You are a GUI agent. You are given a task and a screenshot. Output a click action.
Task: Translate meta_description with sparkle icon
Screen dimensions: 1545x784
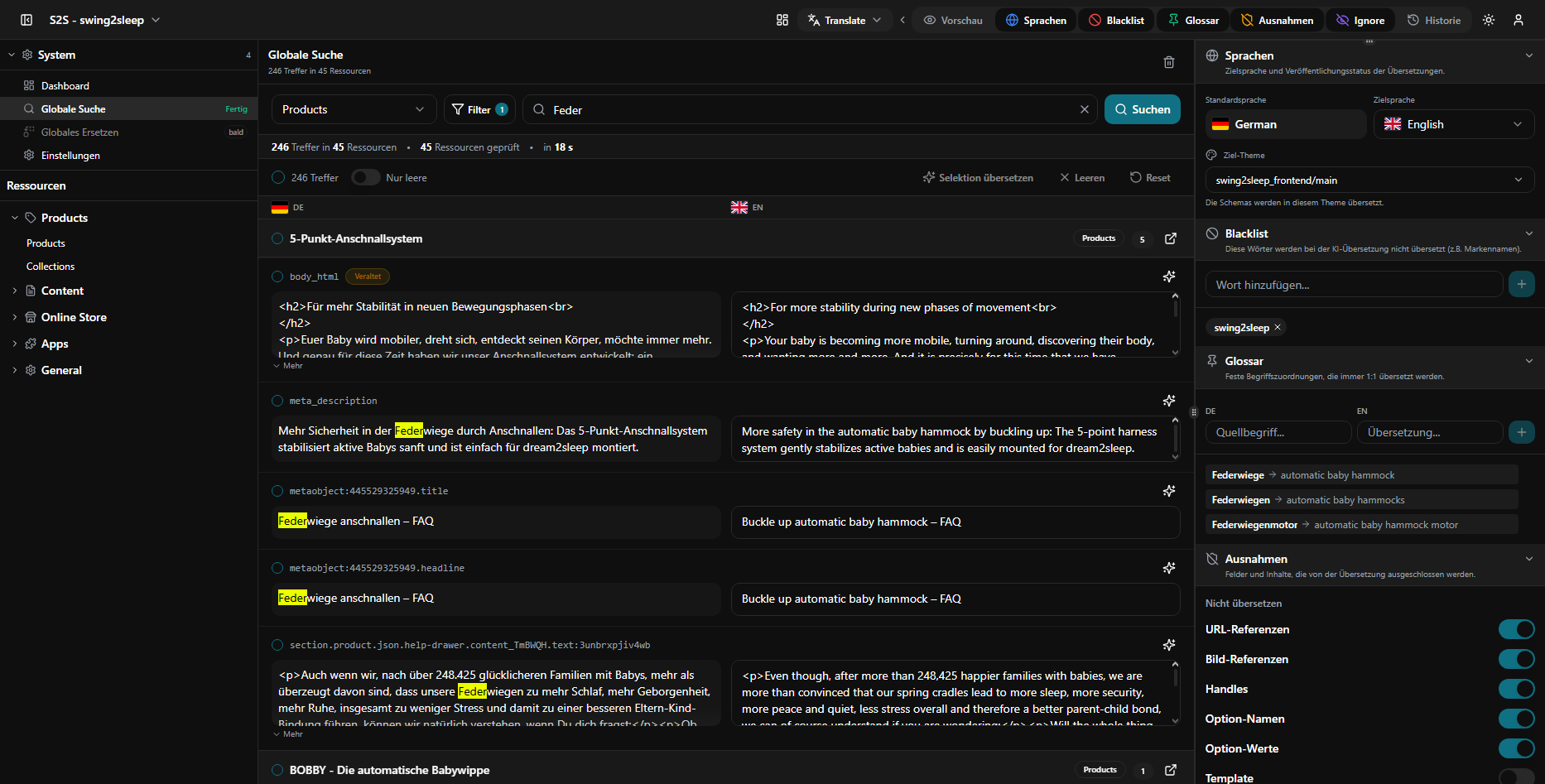(1169, 401)
